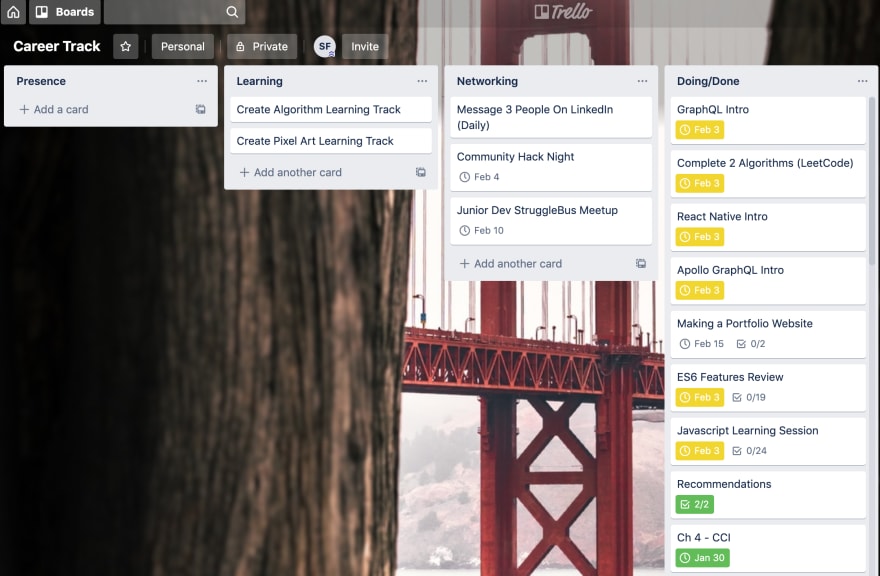Toggle Feb 3 due badge on ES6 Features Review
Image resolution: width=880 pixels, height=576 pixels.
pos(700,397)
